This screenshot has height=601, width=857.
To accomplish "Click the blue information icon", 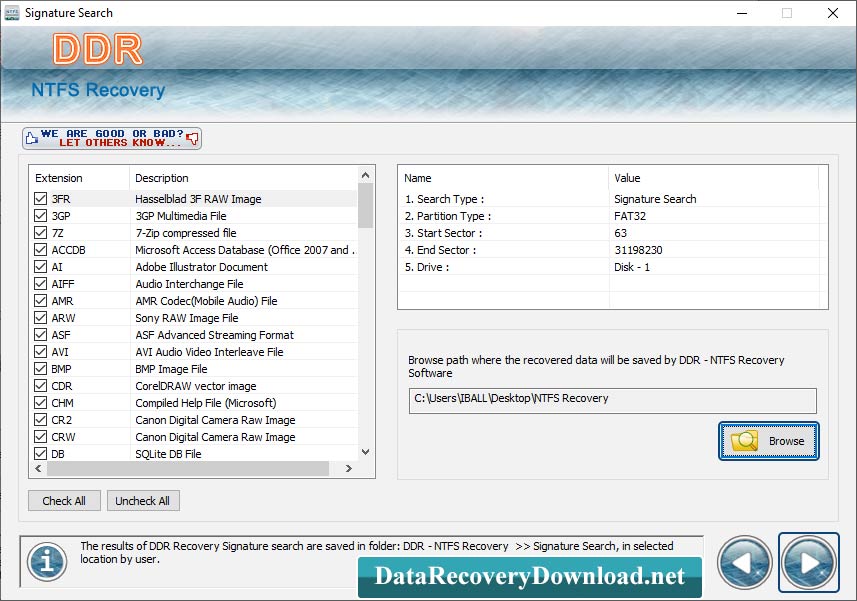I will click(48, 562).
